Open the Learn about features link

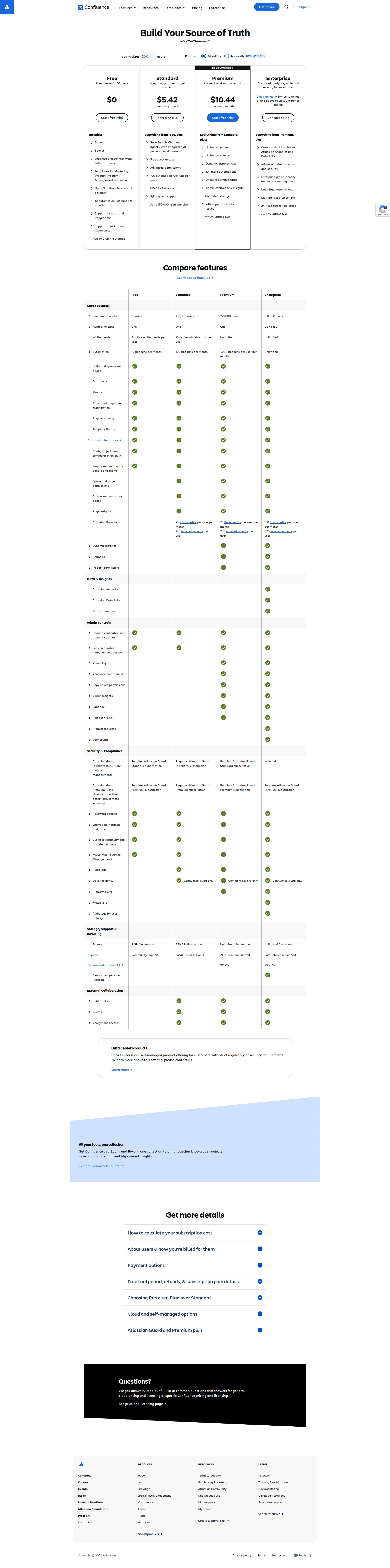[195, 278]
